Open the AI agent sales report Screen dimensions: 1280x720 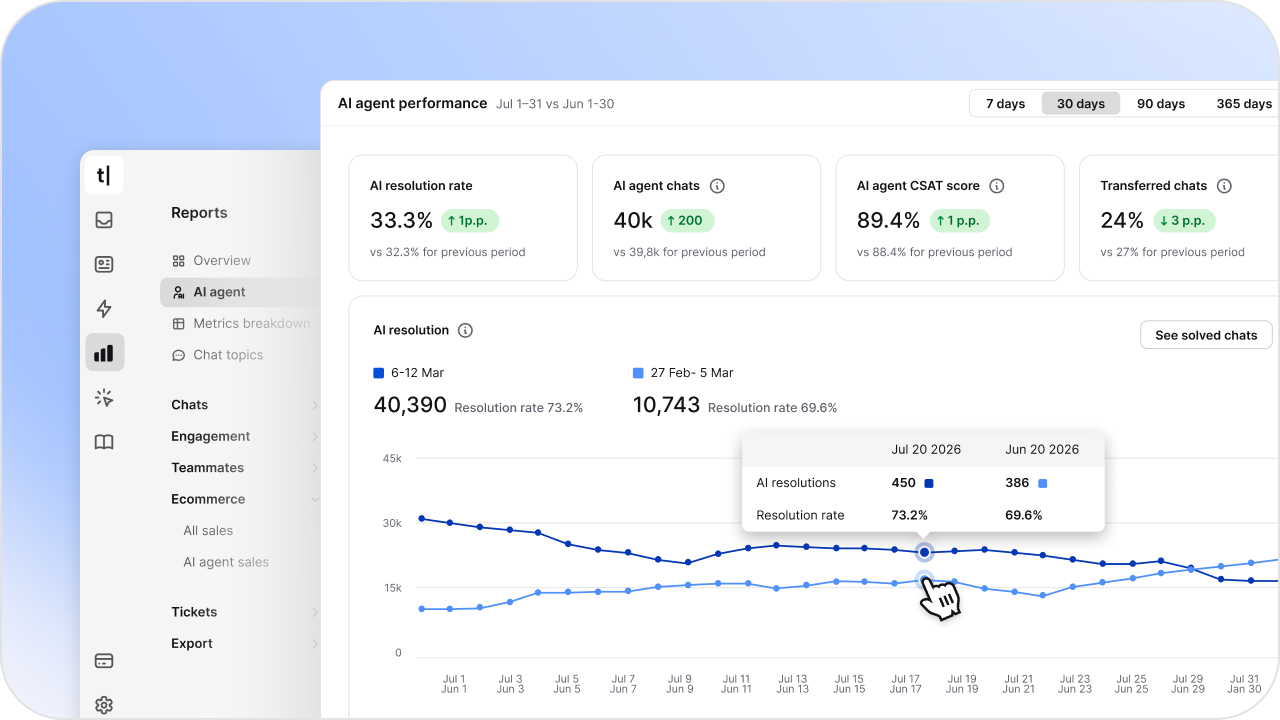(x=225, y=561)
